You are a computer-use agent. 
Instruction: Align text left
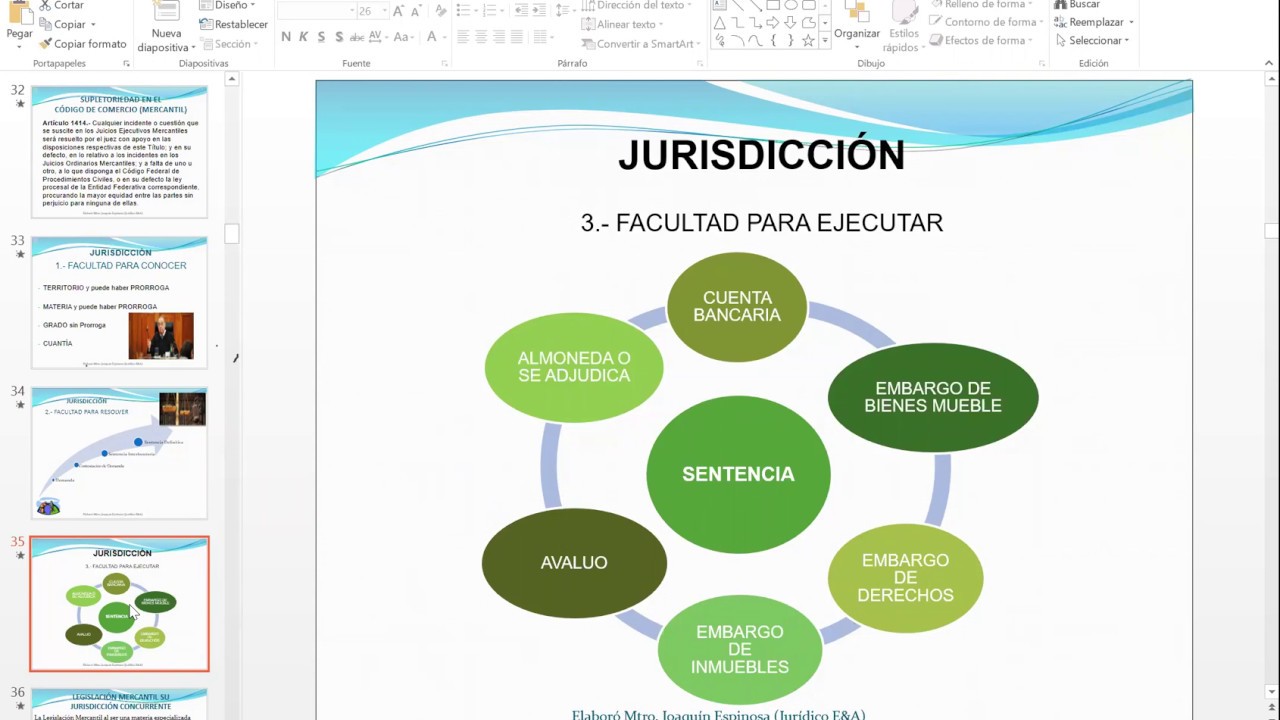click(x=463, y=37)
